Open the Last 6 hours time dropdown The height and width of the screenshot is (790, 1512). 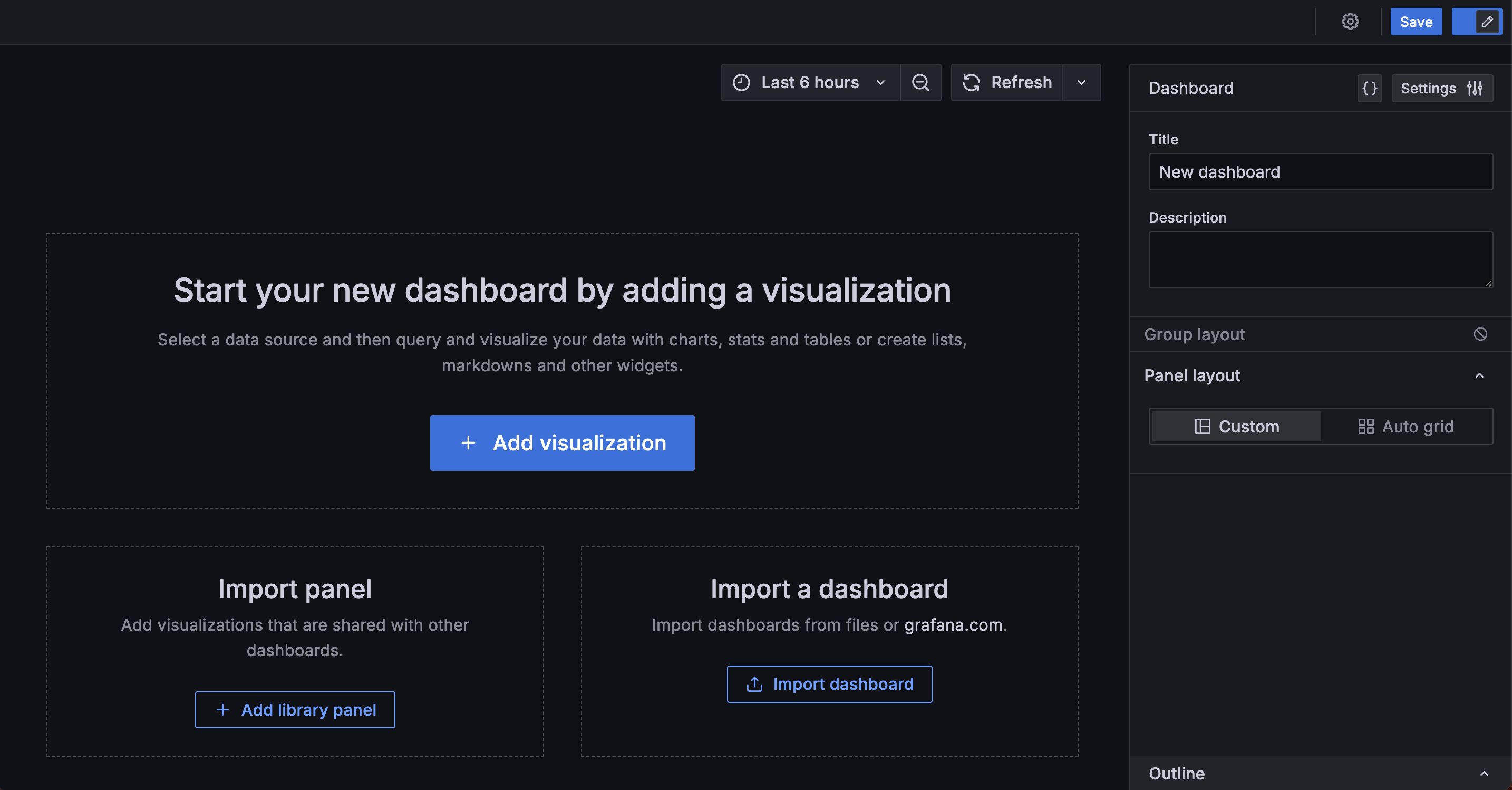pyautogui.click(x=810, y=82)
